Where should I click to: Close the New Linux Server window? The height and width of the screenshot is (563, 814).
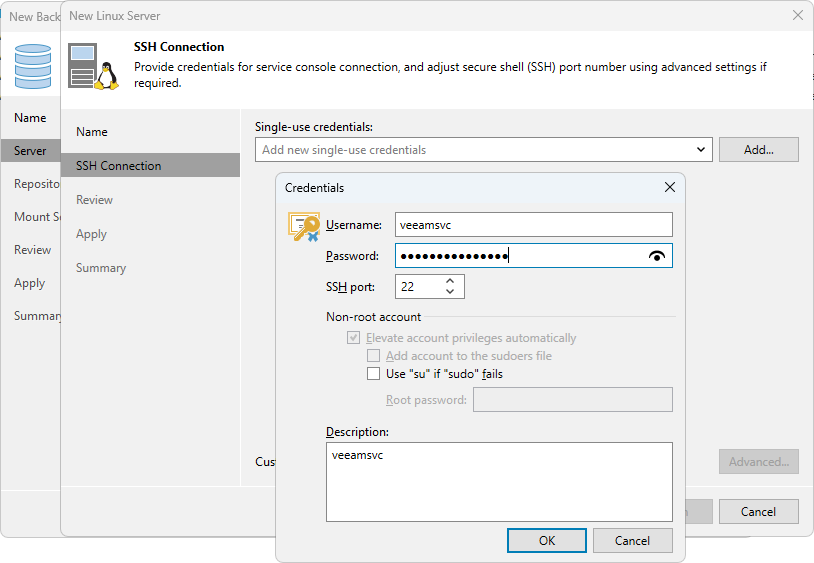[x=798, y=16]
